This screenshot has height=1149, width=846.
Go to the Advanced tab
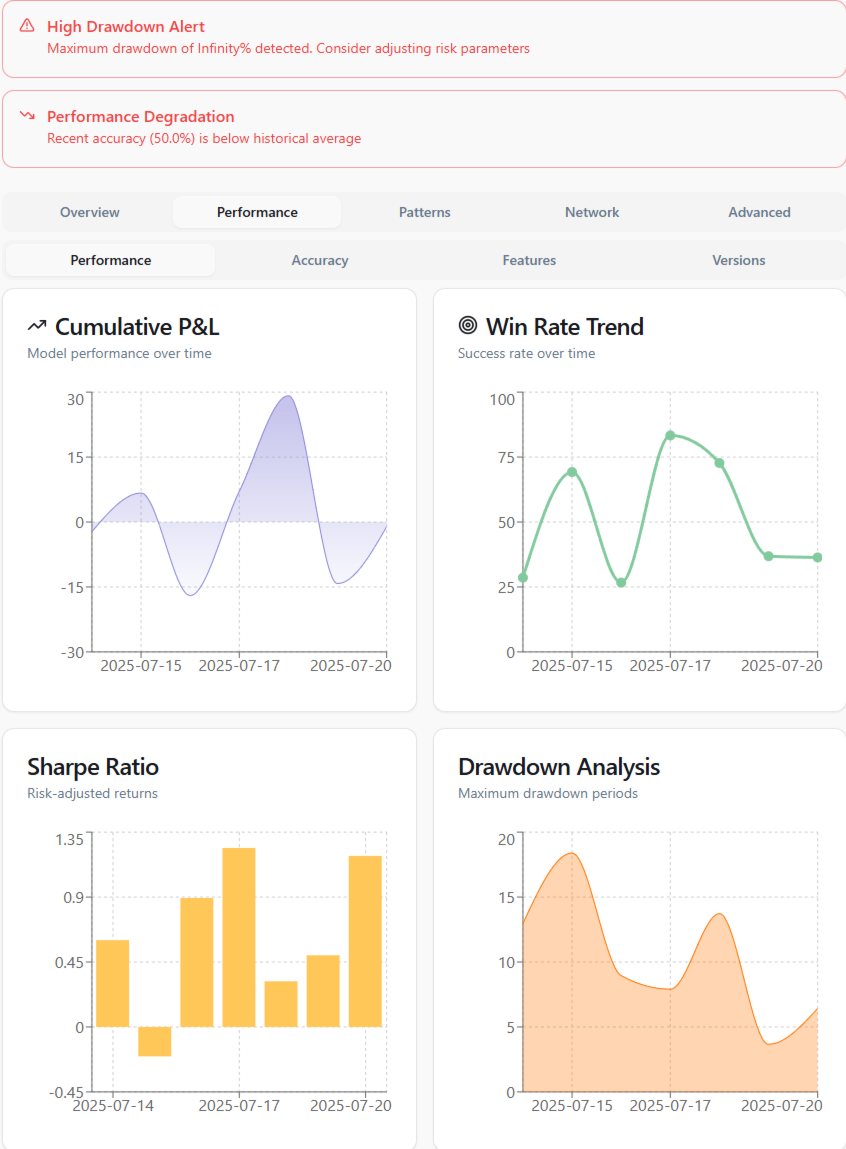tap(759, 212)
